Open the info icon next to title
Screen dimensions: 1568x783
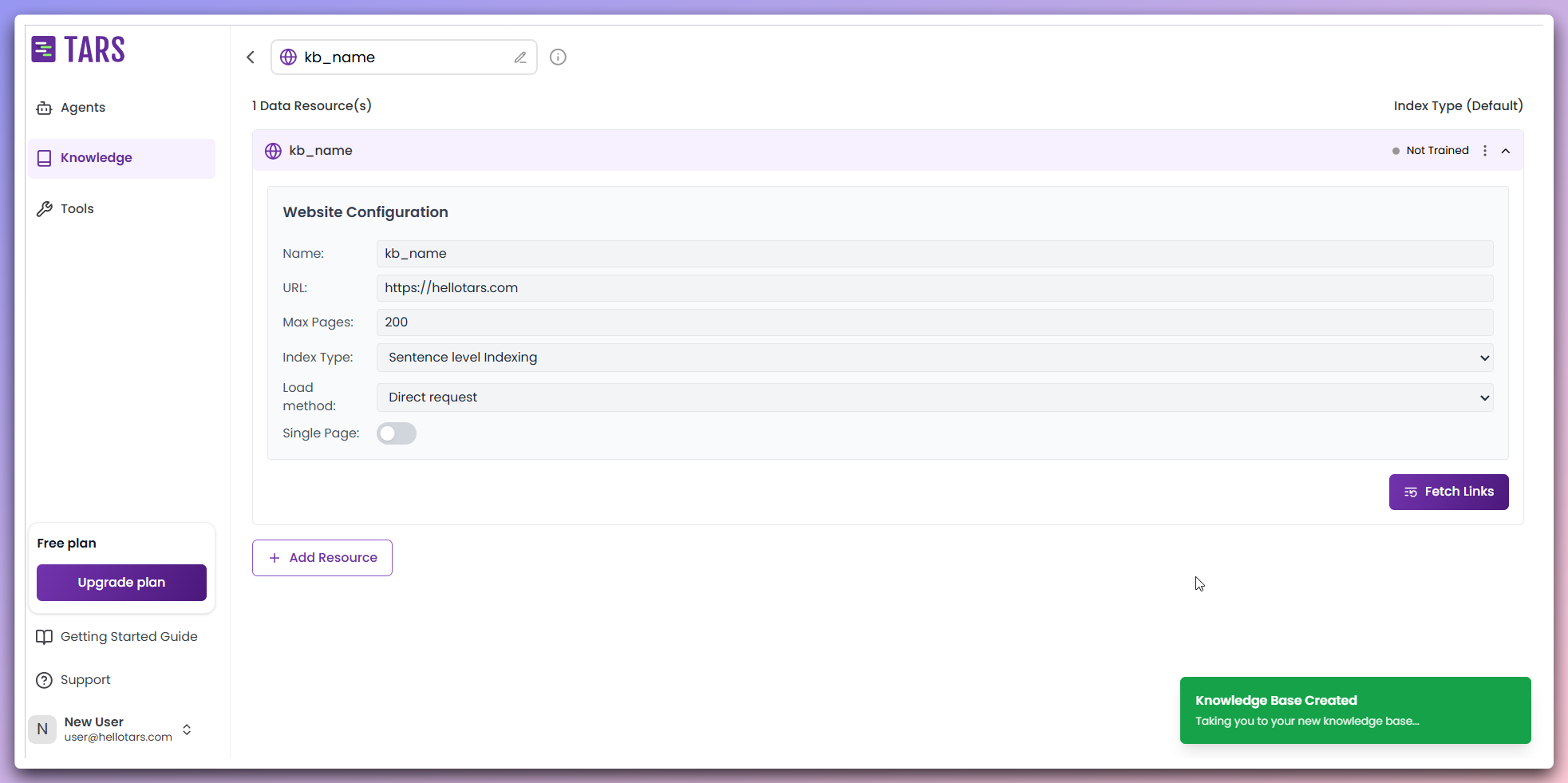click(558, 57)
